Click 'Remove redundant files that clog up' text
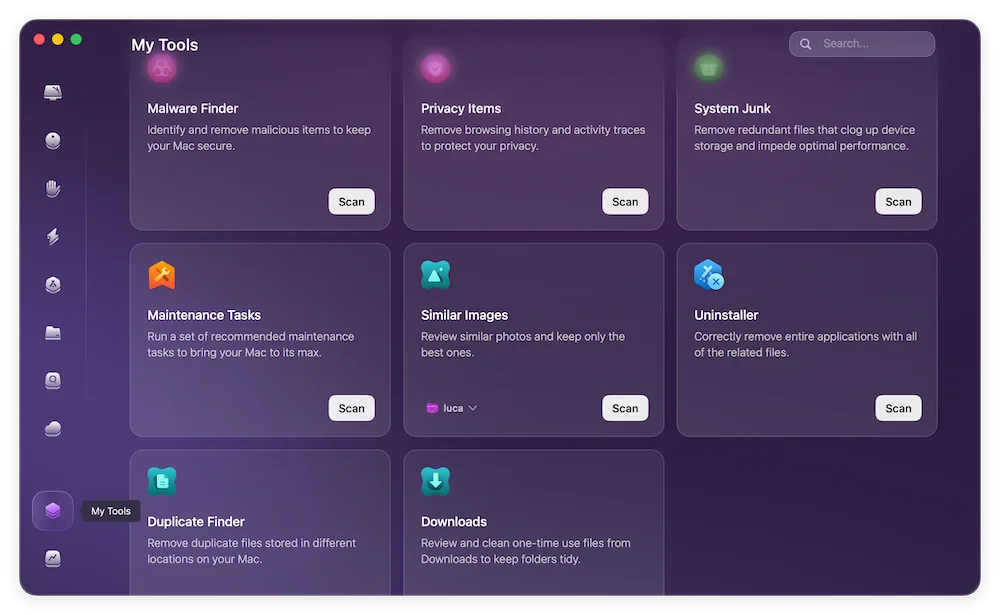1000x615 pixels. [804, 138]
